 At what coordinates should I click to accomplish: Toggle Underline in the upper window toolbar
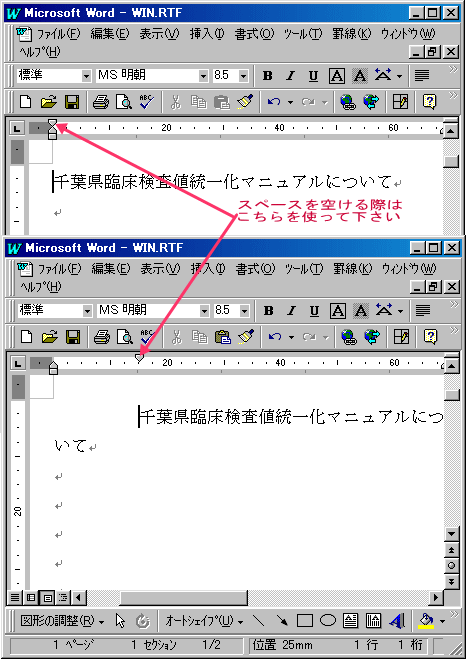pos(313,76)
